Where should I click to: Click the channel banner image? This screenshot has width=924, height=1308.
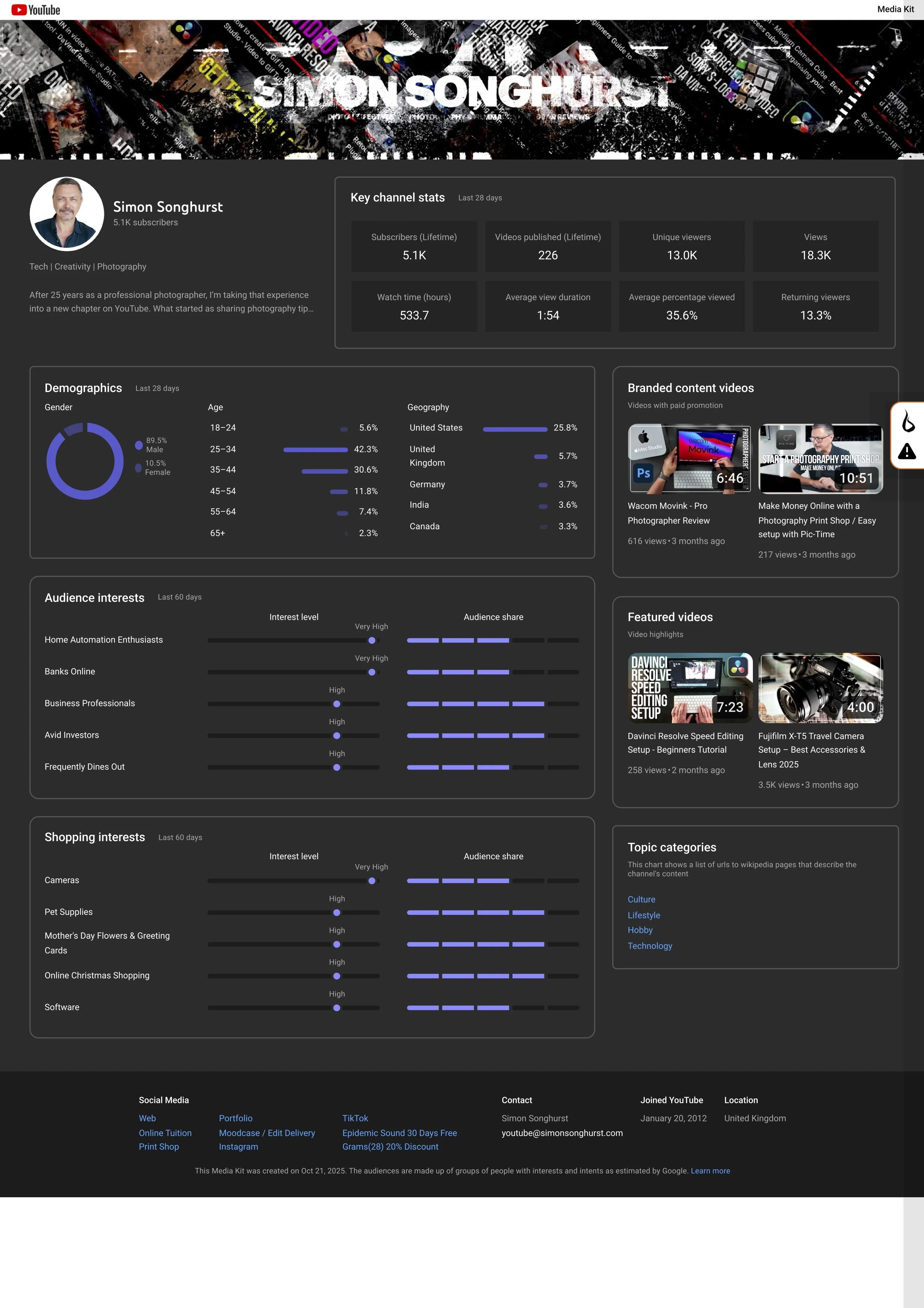[461, 90]
